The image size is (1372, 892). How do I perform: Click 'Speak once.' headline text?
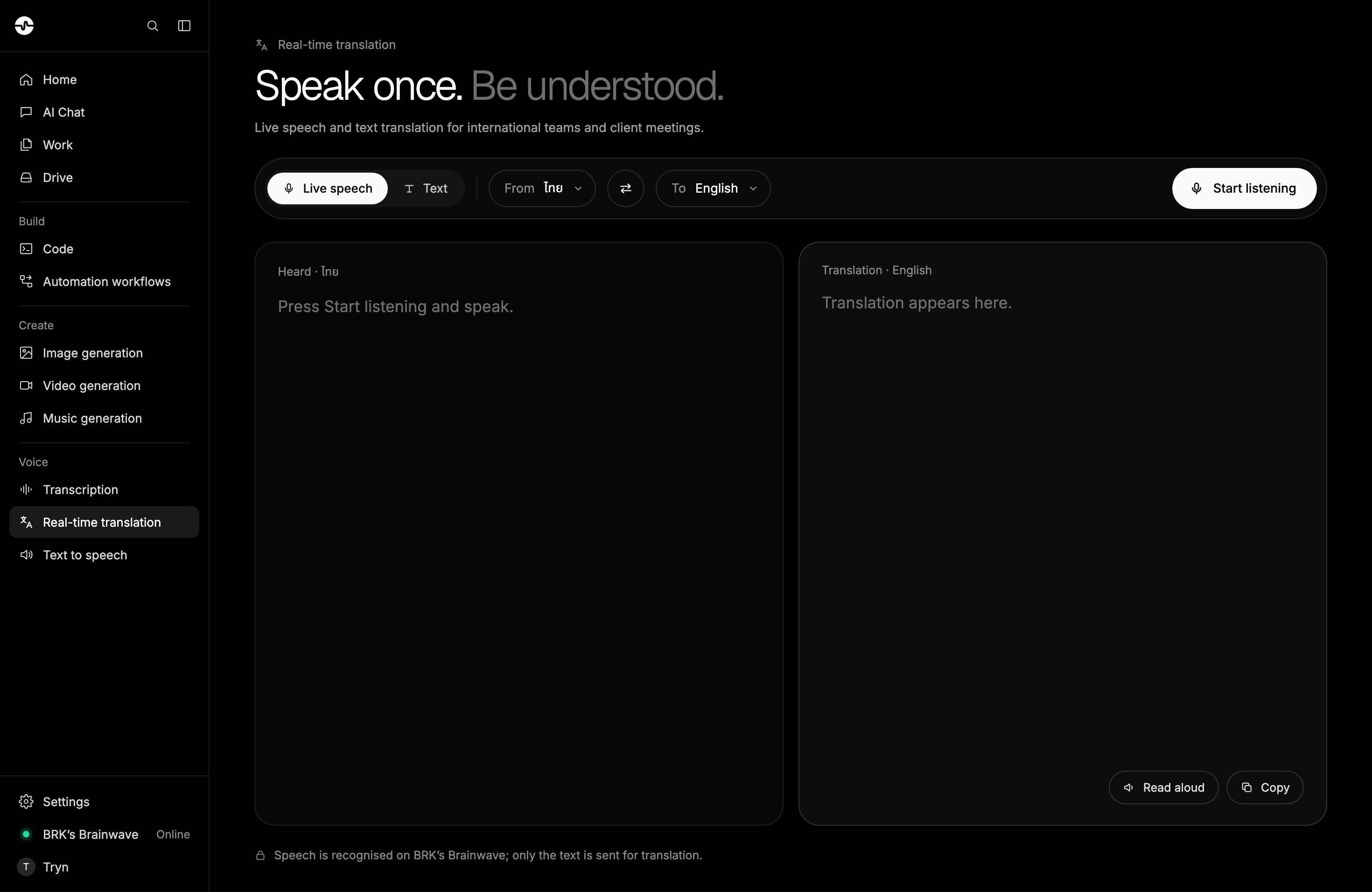click(358, 86)
